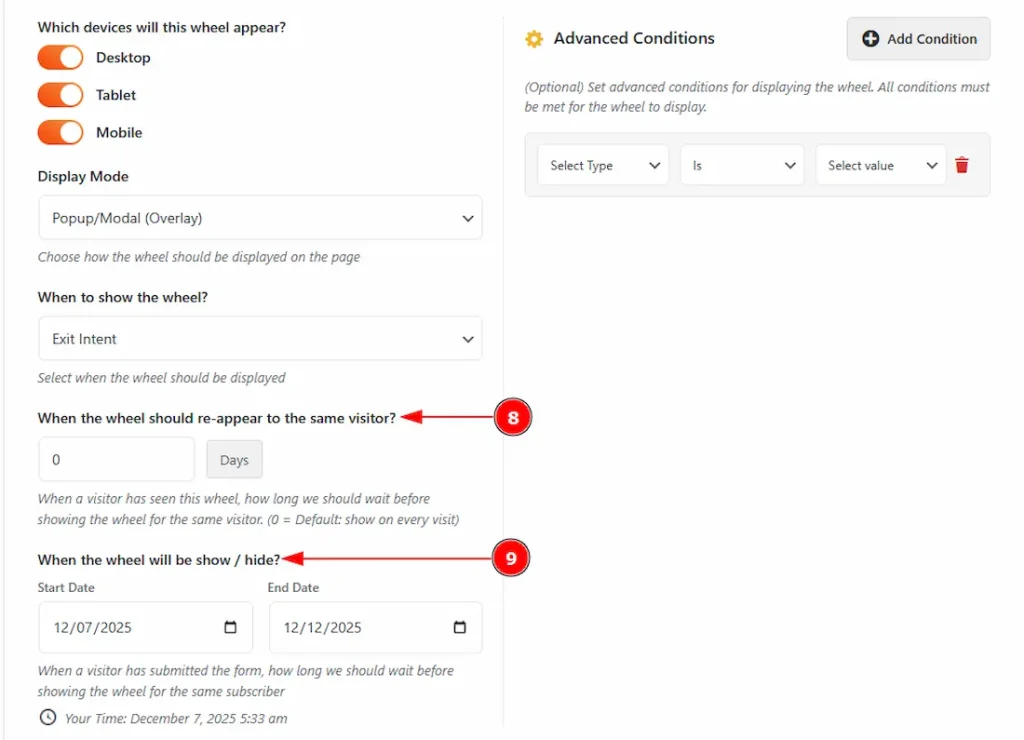Open the Start Date calendar picker icon
This screenshot has width=1024, height=740.
[231, 628]
